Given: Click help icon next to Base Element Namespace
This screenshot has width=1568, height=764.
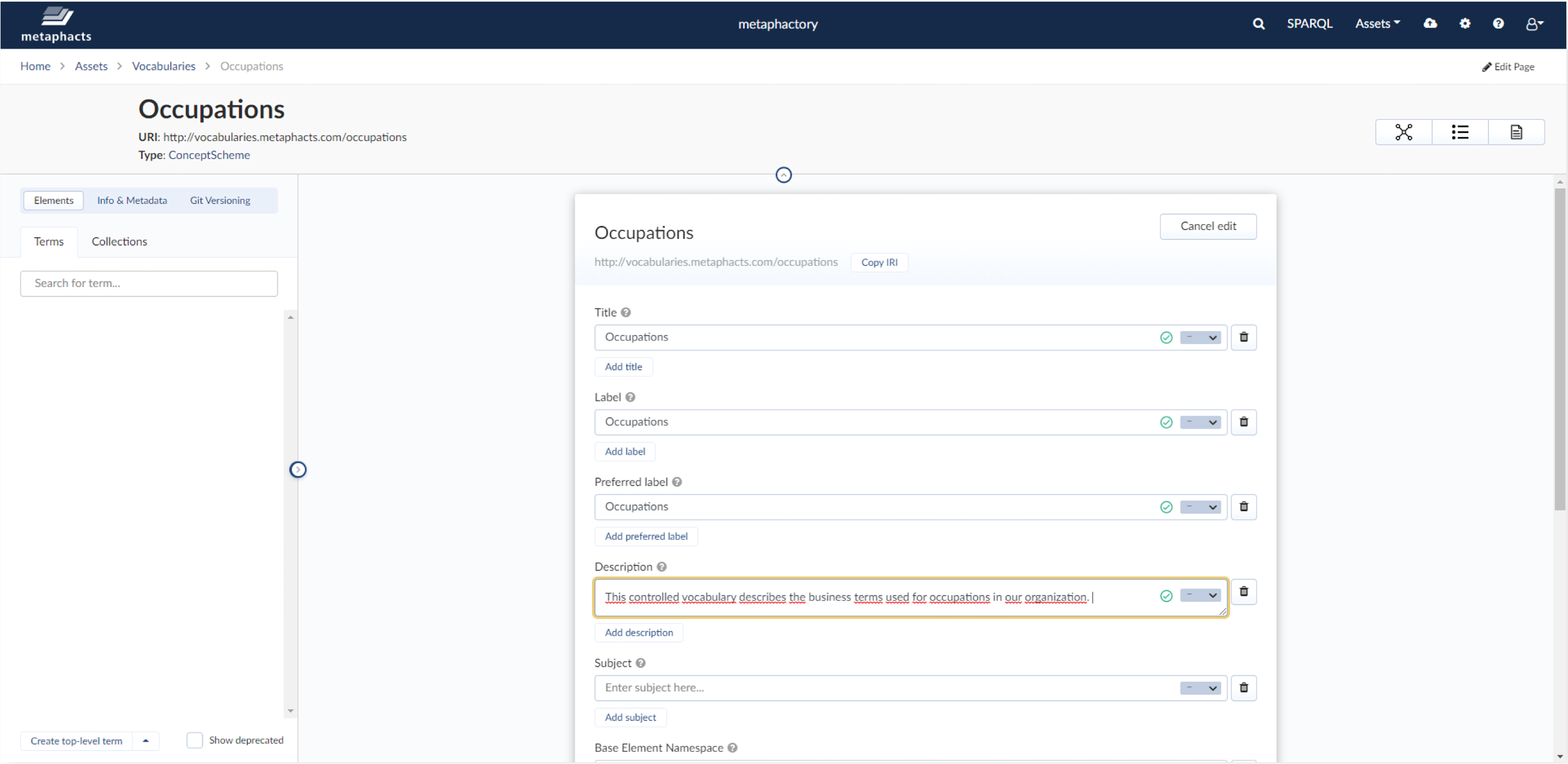Looking at the screenshot, I should point(732,748).
